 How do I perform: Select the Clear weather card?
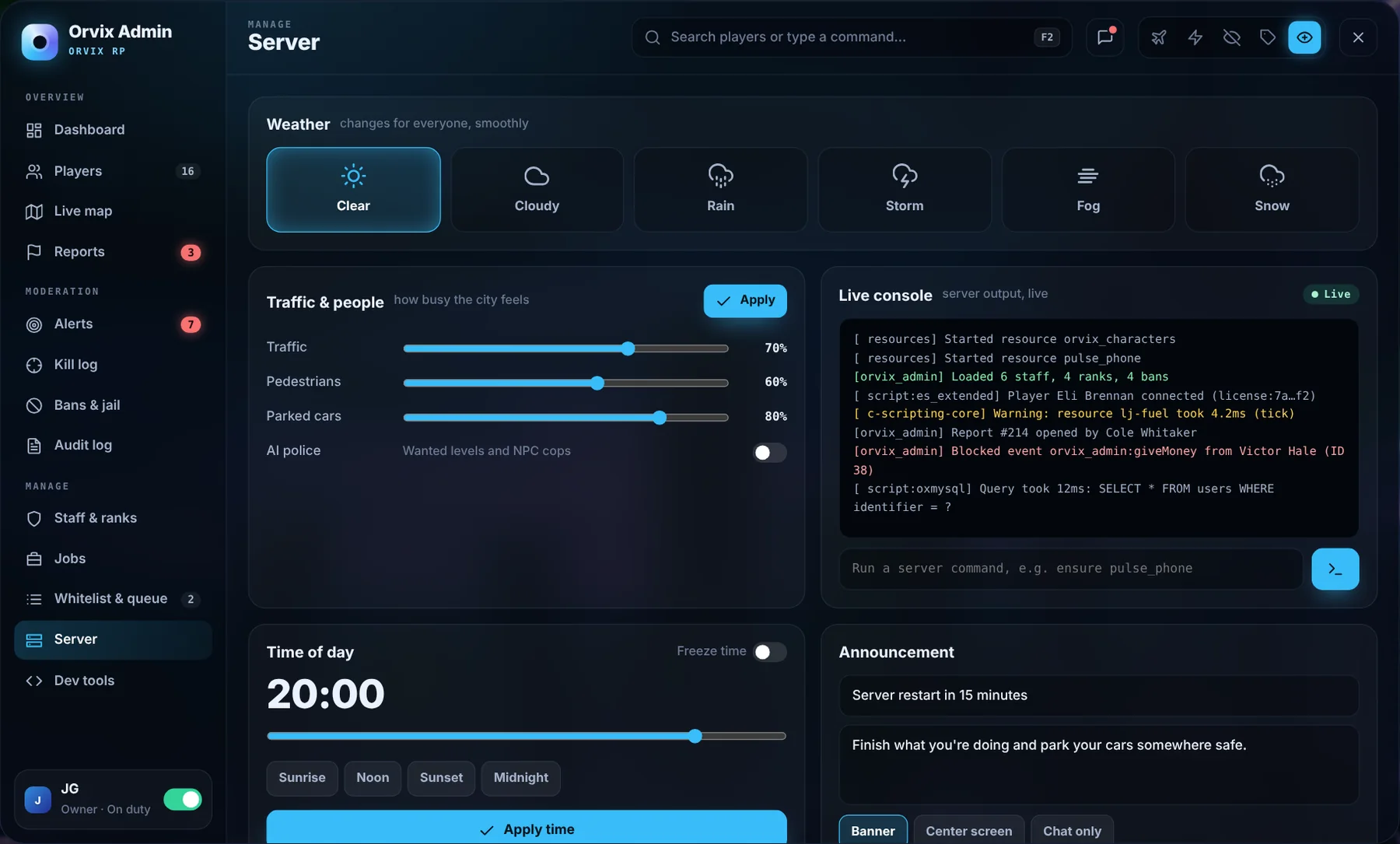(x=353, y=190)
